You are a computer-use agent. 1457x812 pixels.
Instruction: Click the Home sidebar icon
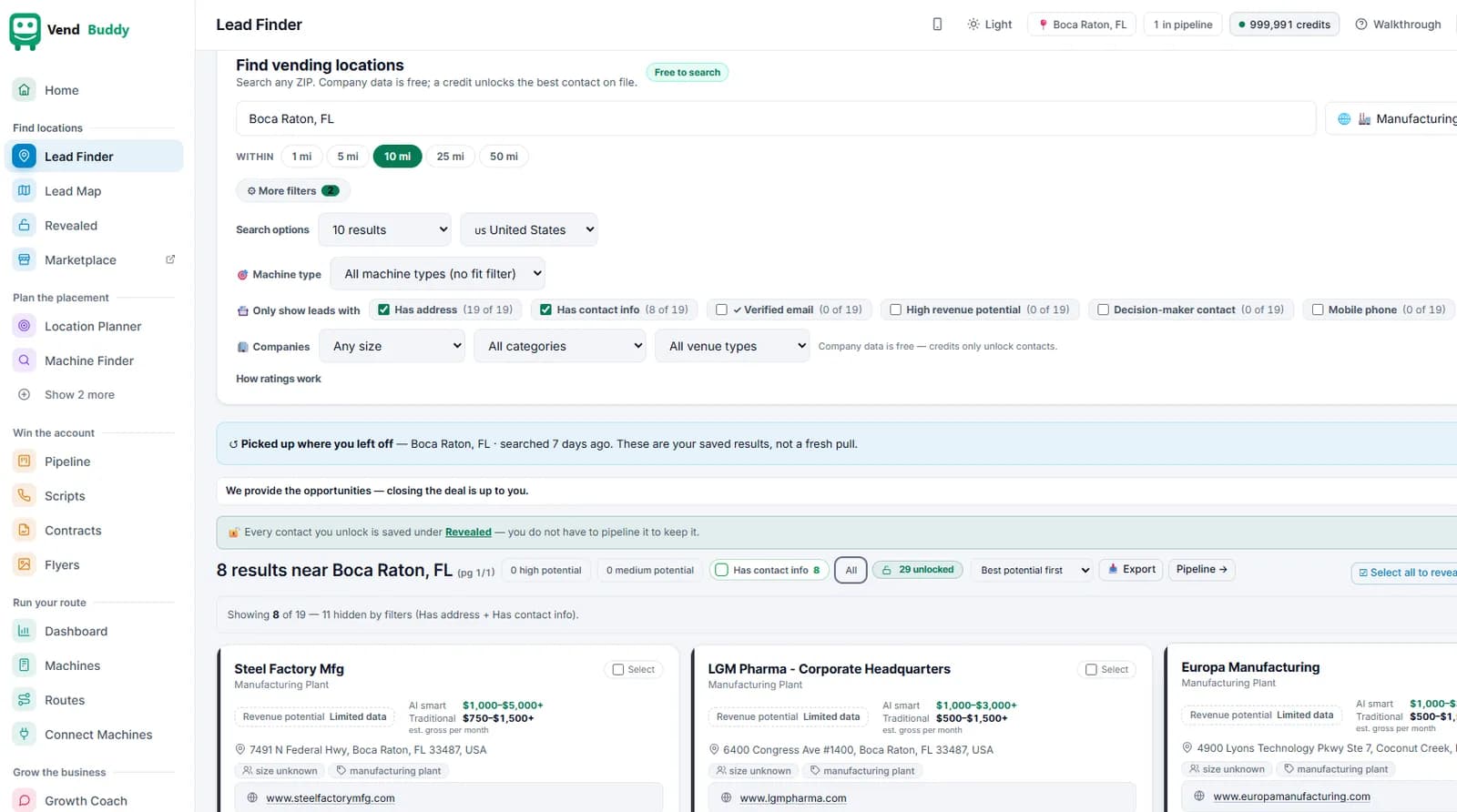[25, 89]
